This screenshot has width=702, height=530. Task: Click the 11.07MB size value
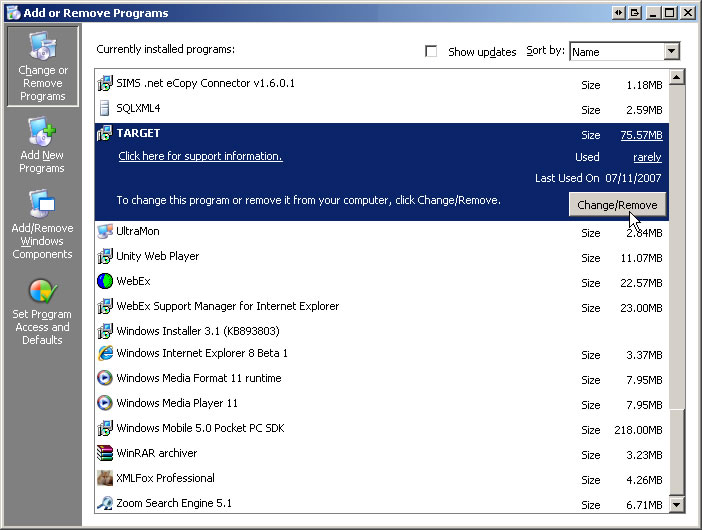(x=641, y=258)
